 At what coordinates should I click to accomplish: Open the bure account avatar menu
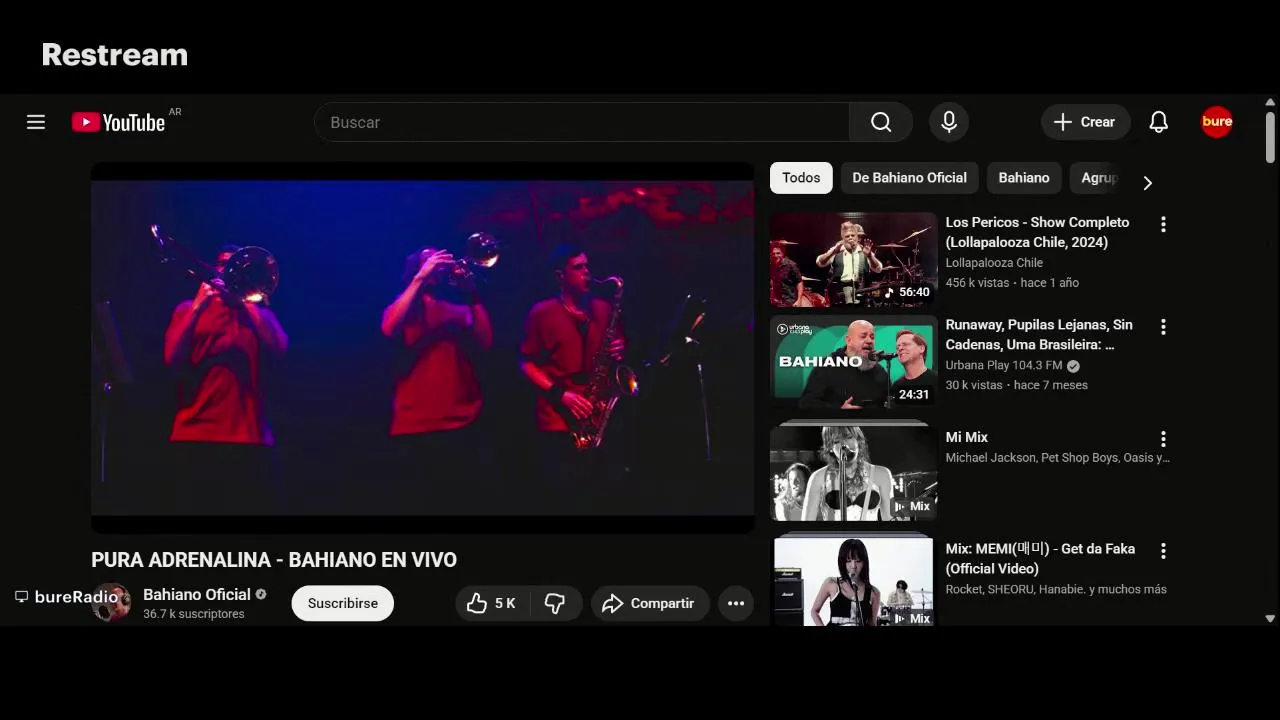pyautogui.click(x=1217, y=122)
